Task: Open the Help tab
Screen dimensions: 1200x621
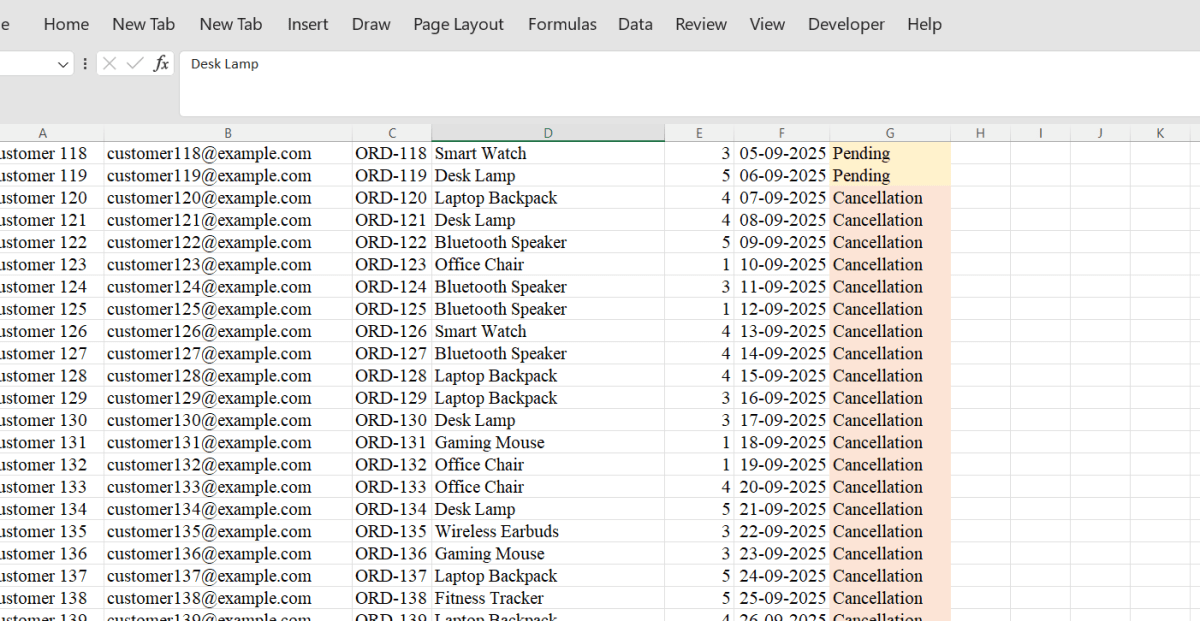Action: click(924, 24)
